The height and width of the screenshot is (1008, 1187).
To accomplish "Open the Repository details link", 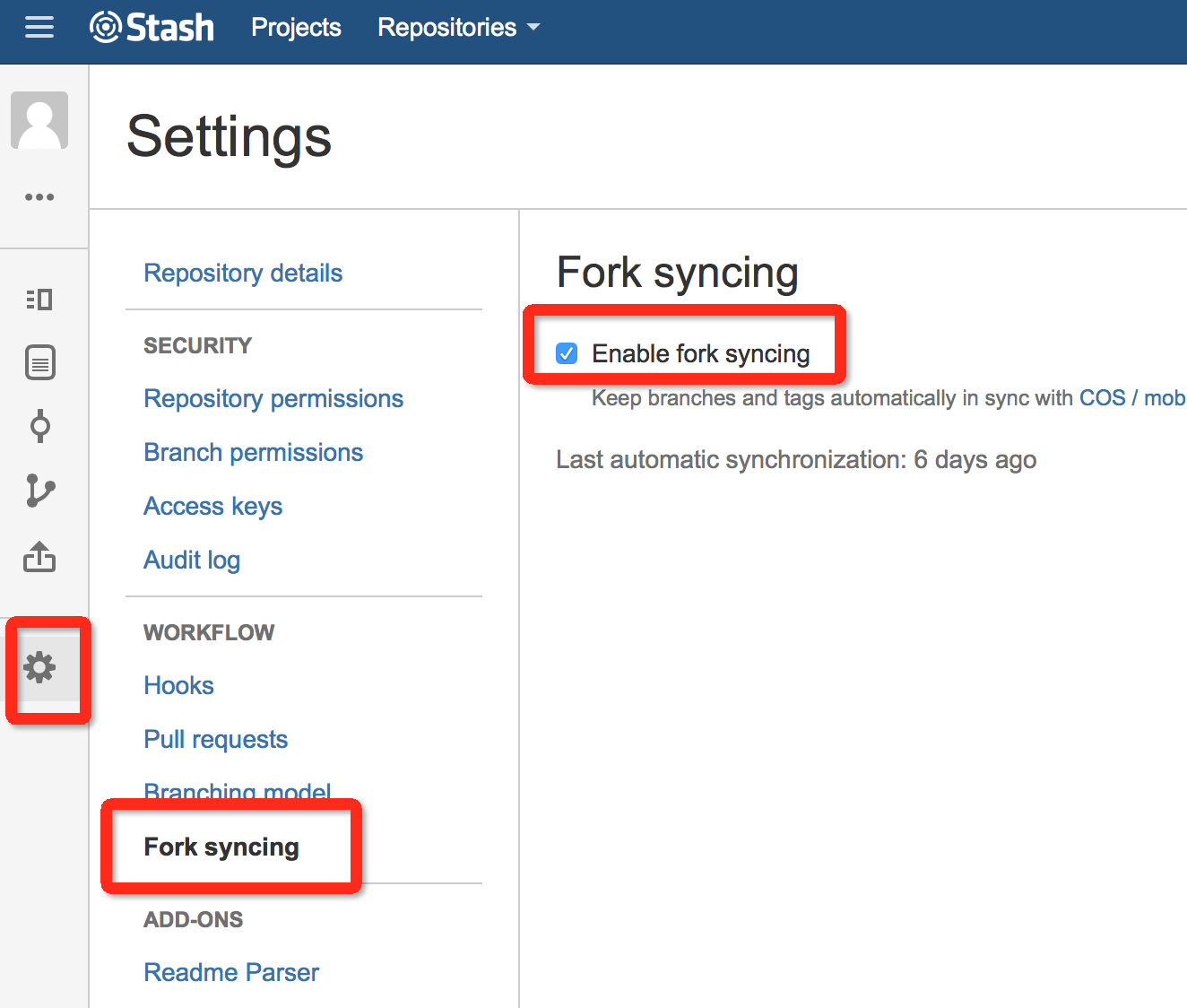I will tap(243, 273).
